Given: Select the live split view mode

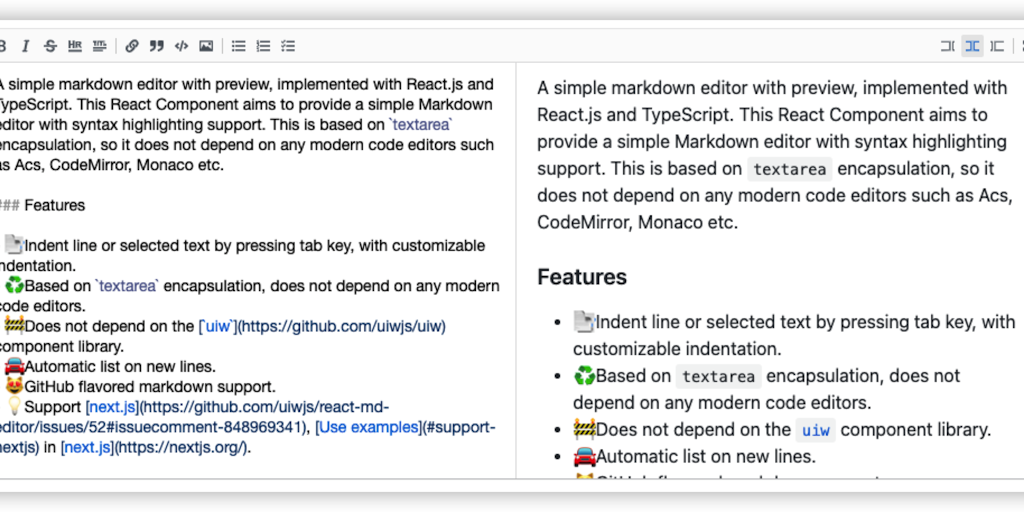Looking at the screenshot, I should [972, 46].
